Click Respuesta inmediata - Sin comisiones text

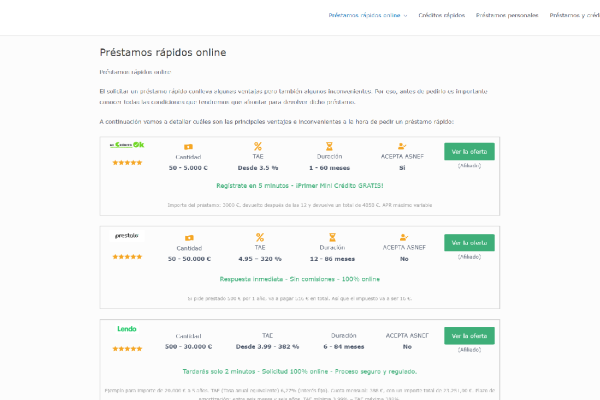click(x=300, y=279)
